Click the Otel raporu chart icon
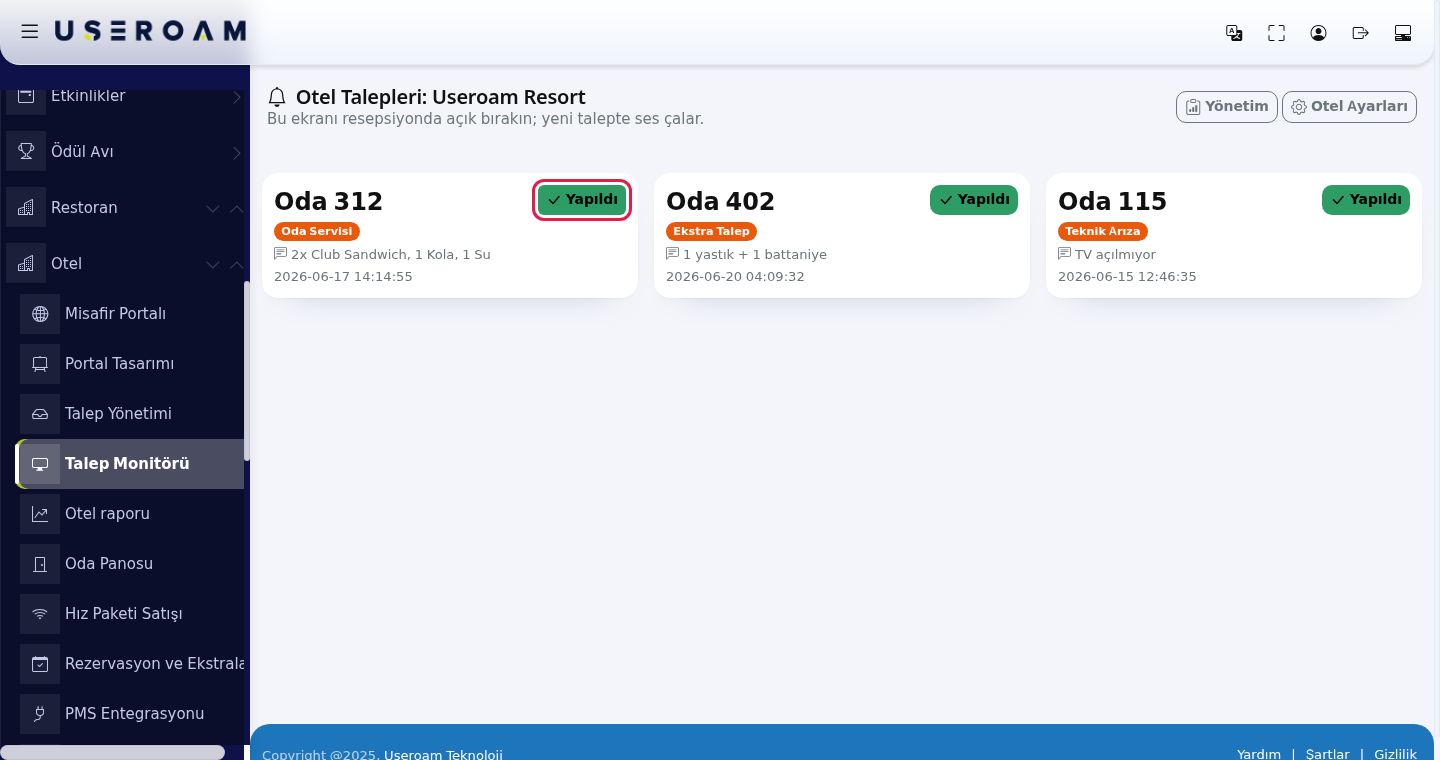Viewport: 1440px width, 760px height. 40,514
